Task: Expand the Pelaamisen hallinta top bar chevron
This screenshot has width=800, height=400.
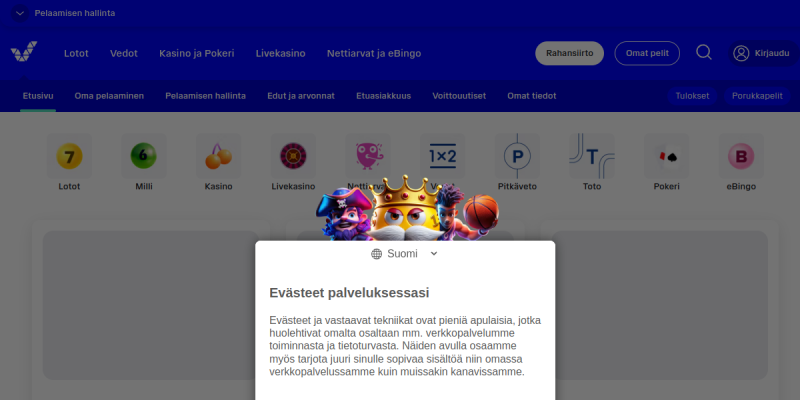Action: click(20, 13)
